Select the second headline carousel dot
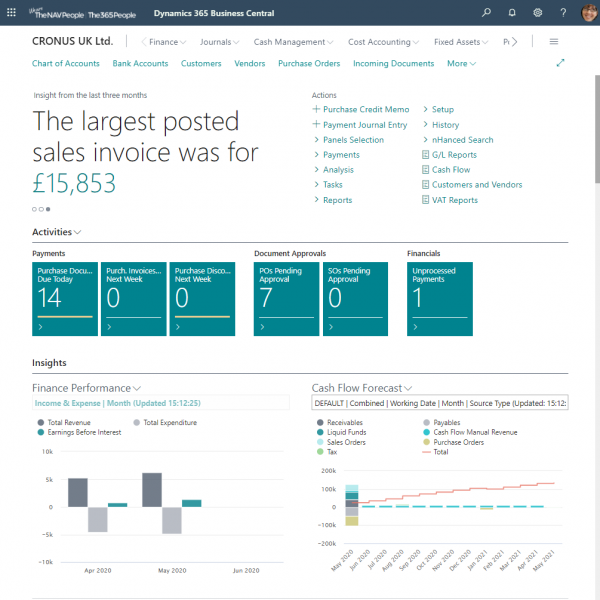This screenshot has width=600, height=600. click(41, 209)
